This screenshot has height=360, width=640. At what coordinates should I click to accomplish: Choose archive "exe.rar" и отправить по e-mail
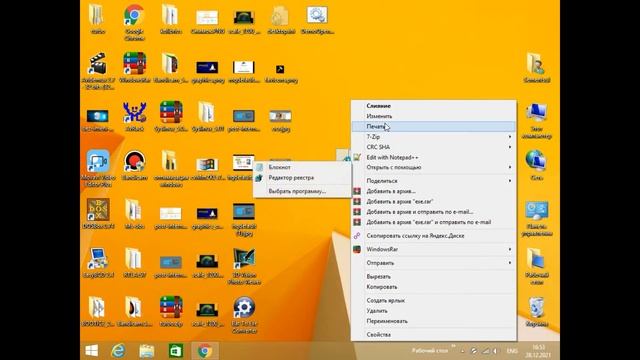433,222
